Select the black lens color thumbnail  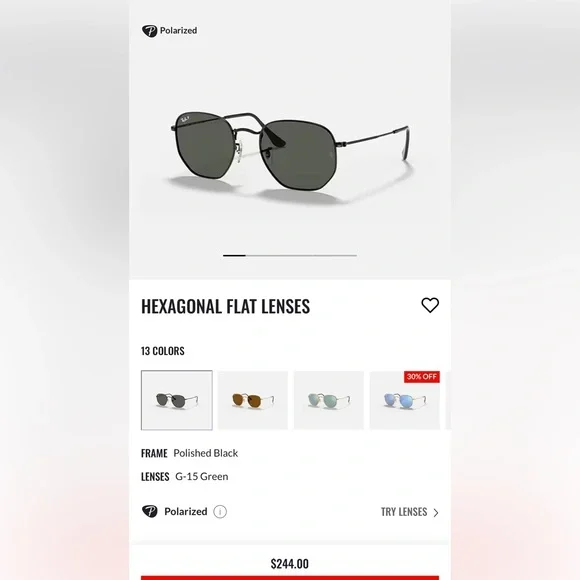(x=177, y=400)
